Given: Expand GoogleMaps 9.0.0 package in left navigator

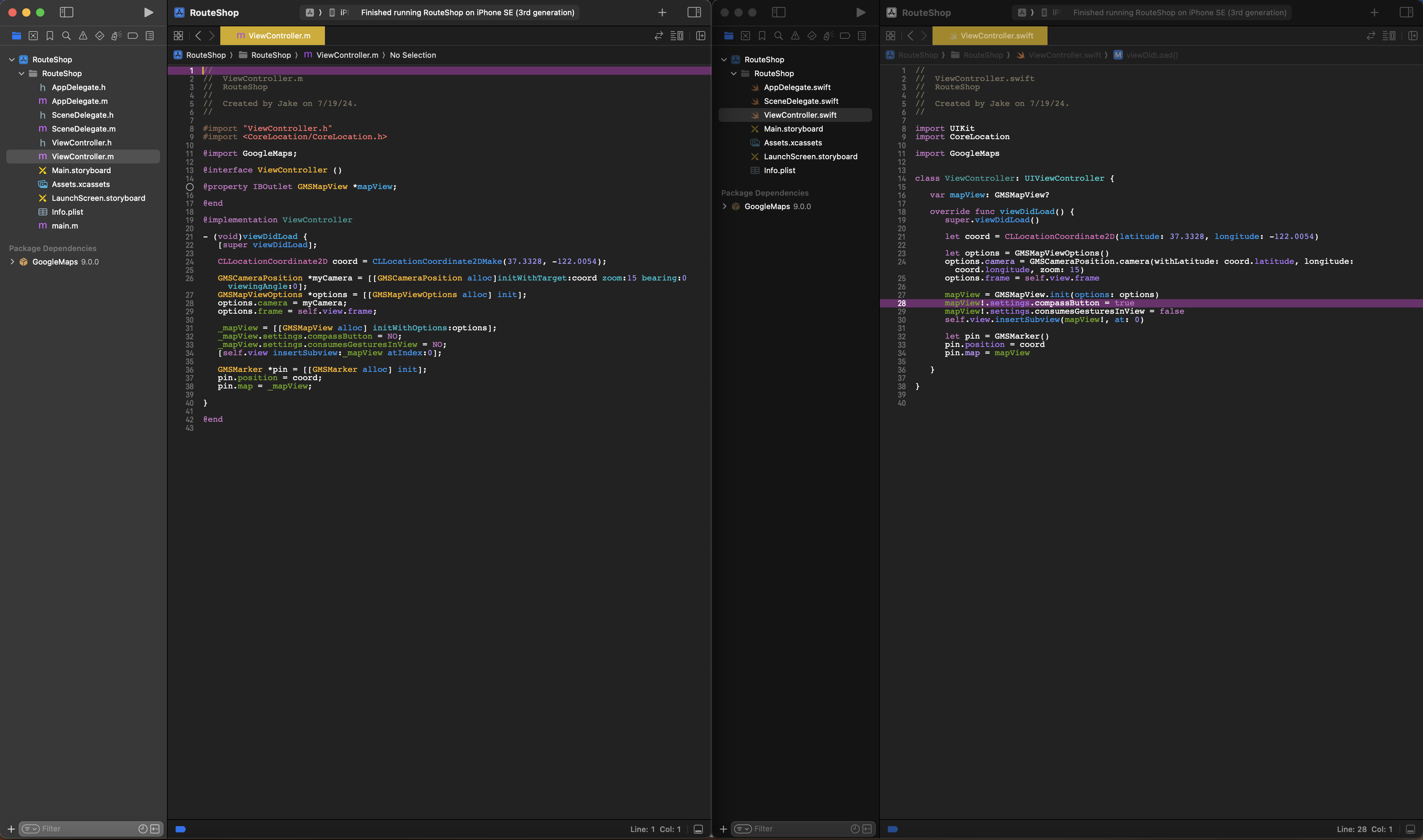Looking at the screenshot, I should point(12,262).
